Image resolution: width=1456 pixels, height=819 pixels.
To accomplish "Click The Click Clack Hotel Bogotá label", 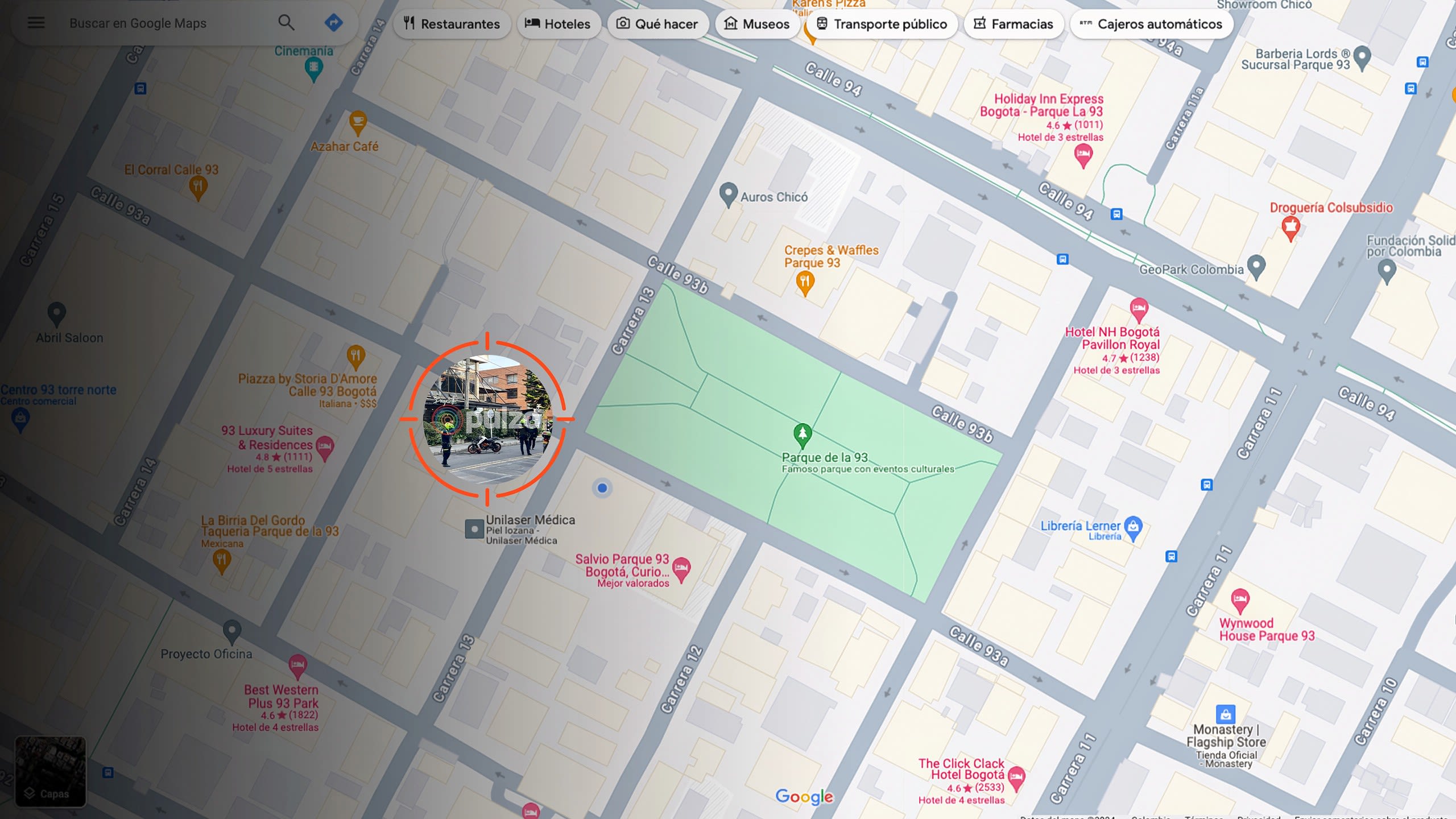I will click(x=961, y=769).
